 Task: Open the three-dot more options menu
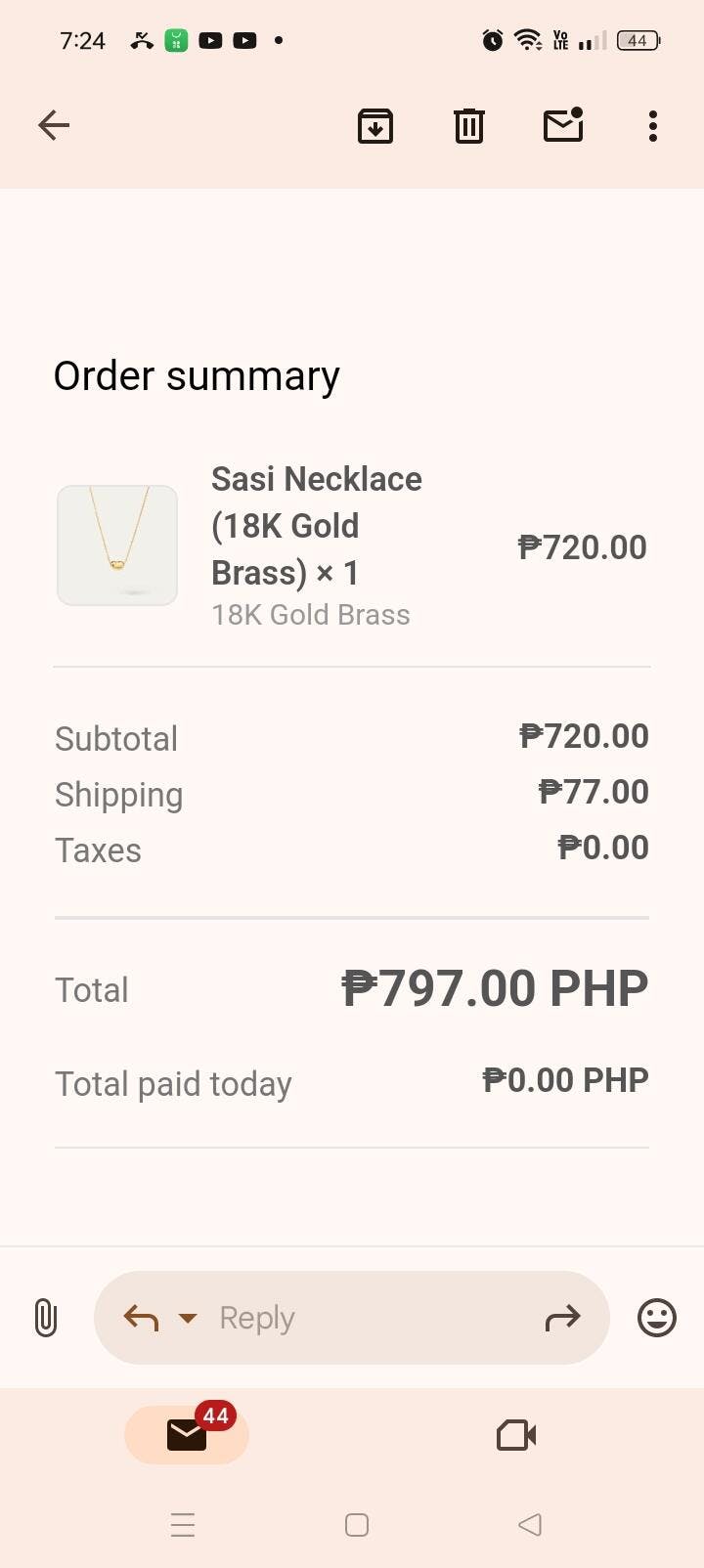[653, 126]
